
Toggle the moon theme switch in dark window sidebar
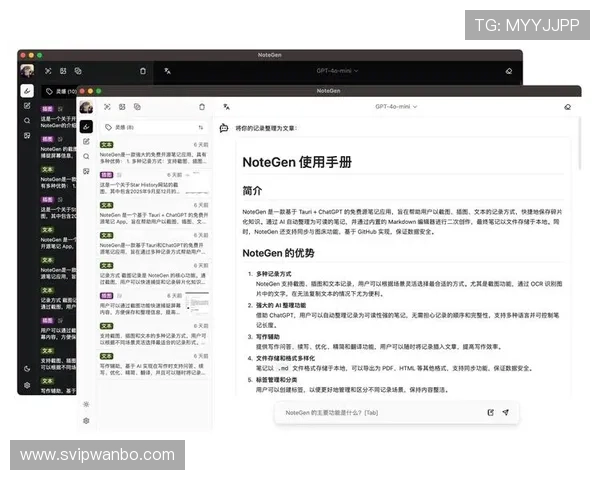27,369
